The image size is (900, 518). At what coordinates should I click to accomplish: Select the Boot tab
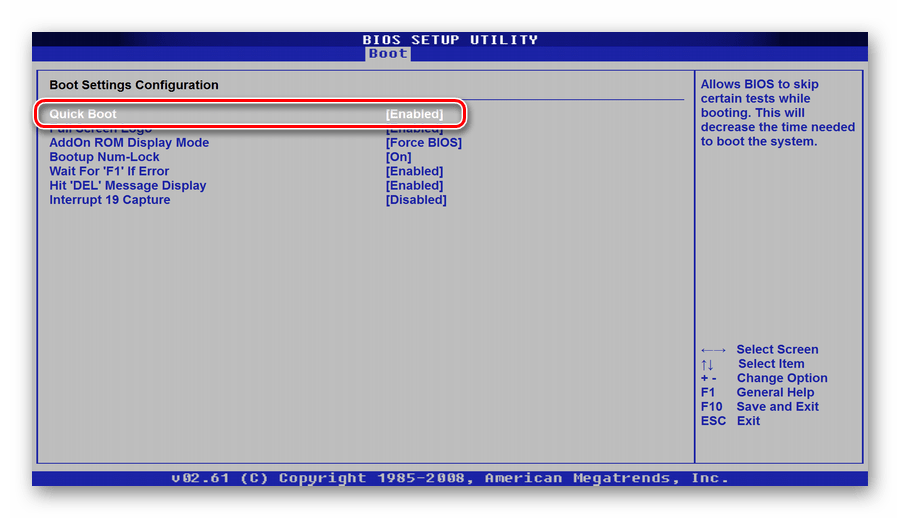point(388,53)
